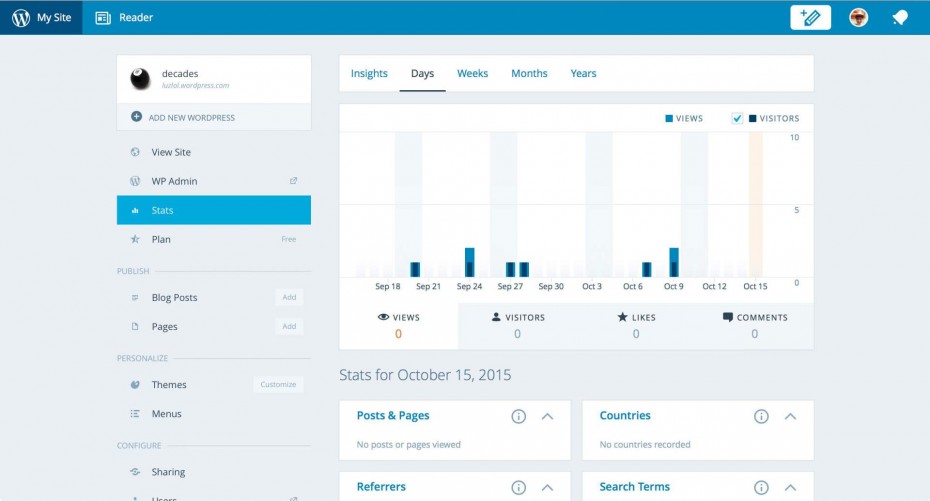Open the user profile avatar
The image size is (930, 501).
858,17
